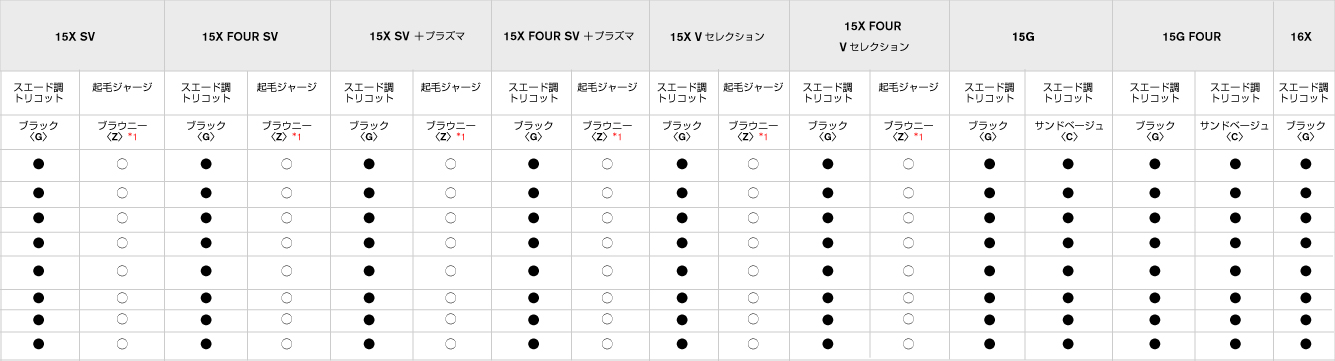Select the 15X SV grade header

tap(75, 36)
